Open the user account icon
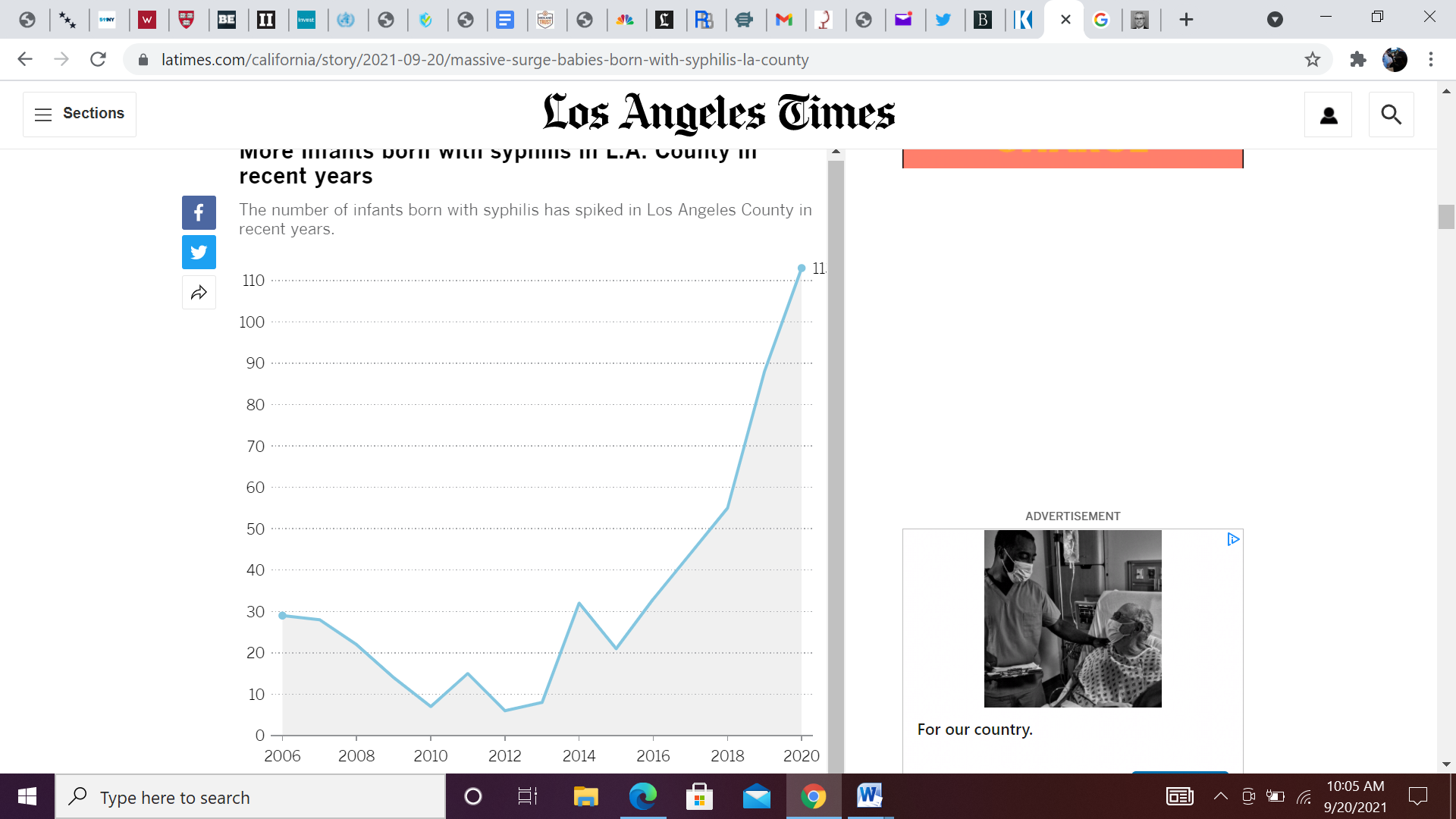The width and height of the screenshot is (1456, 819). (1328, 115)
